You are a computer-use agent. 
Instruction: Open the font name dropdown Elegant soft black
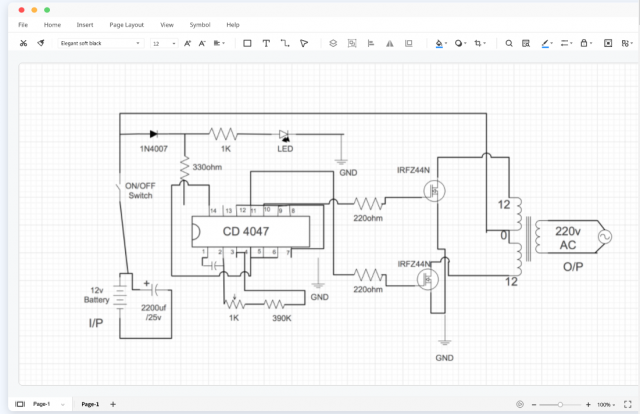tap(100, 43)
